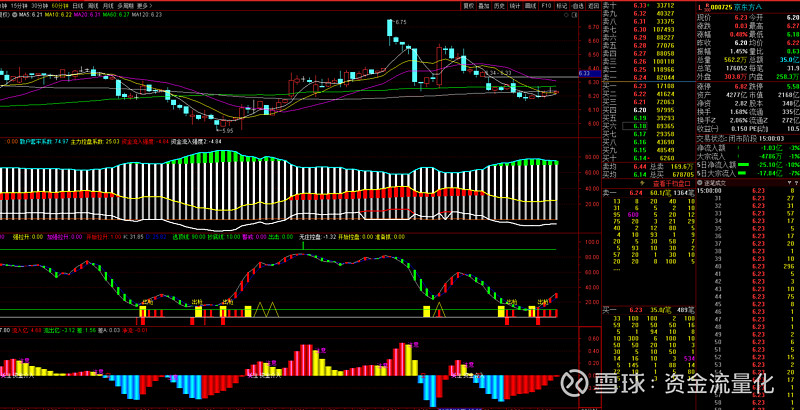Image resolution: width=800 pixels, height=410 pixels.
Task: Switch chart to 月线 monthly view
Action: click(x=108, y=6)
